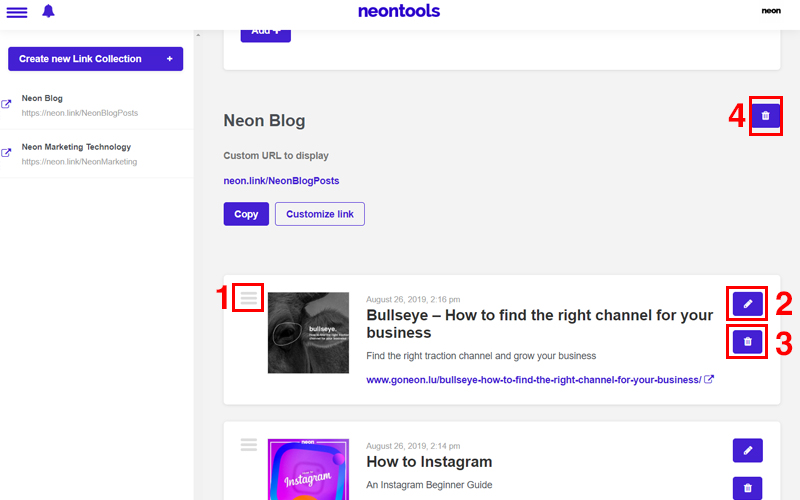Click 'An Instagram Beginner Guide' description
This screenshot has height=500, width=800.
click(x=429, y=485)
